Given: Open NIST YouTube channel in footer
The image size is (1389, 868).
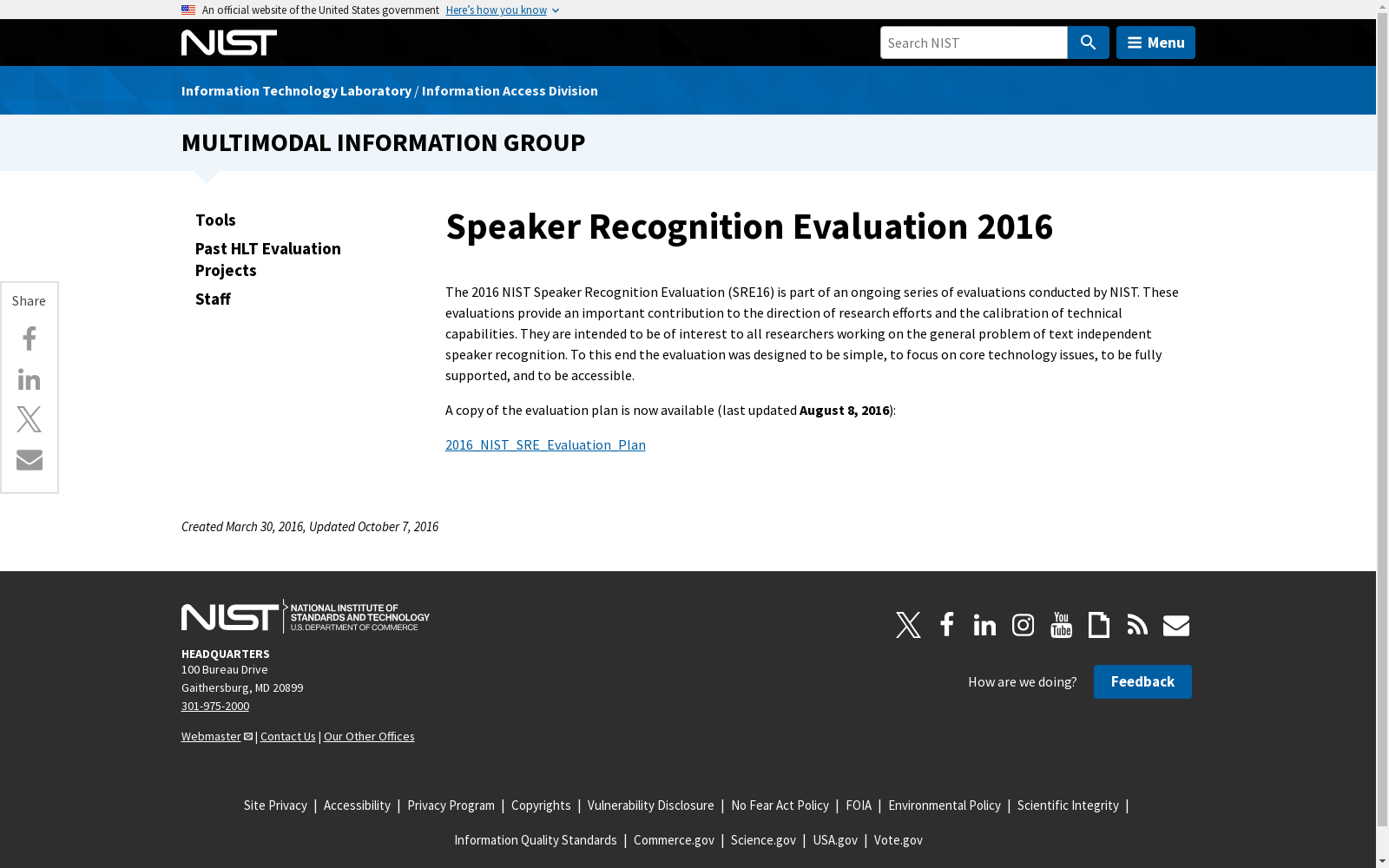Looking at the screenshot, I should (1061, 625).
